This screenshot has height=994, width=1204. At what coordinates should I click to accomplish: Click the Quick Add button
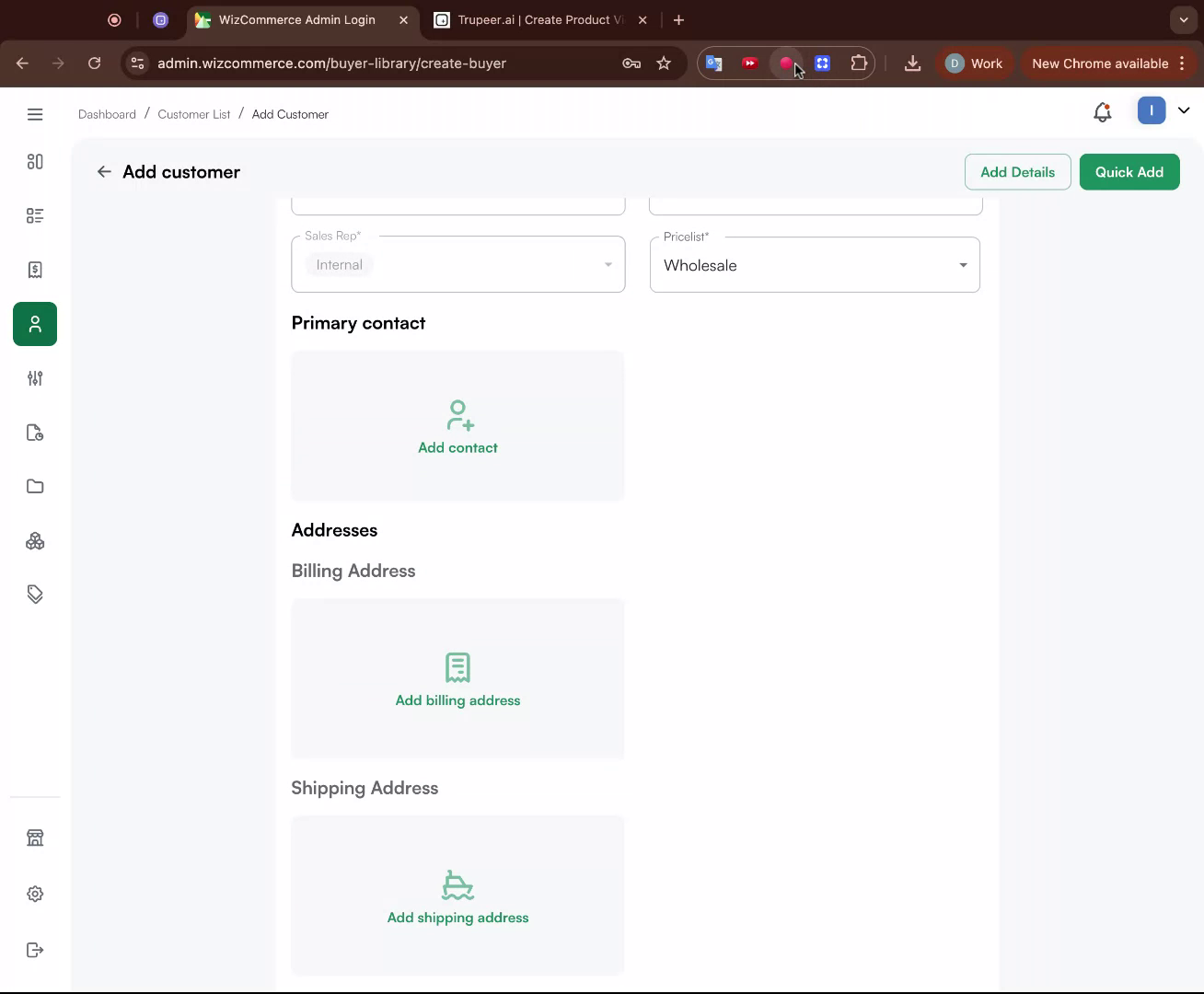point(1129,172)
